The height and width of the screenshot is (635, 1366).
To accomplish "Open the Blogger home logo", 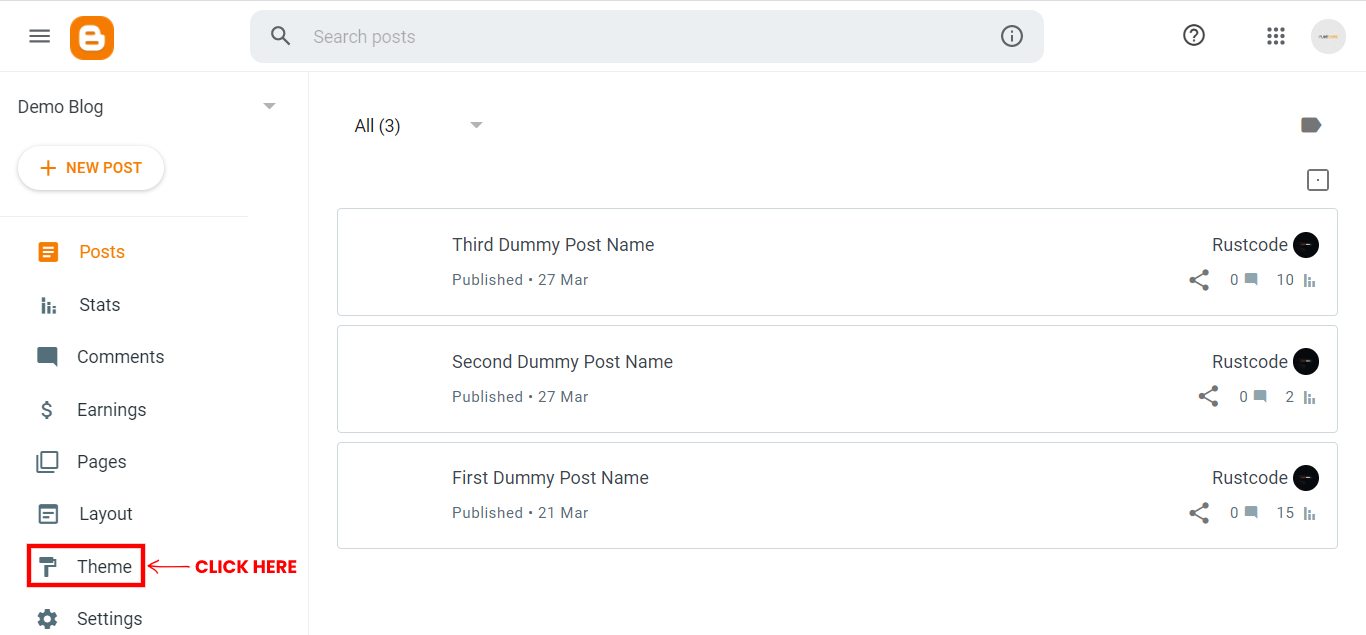I will coord(91,36).
